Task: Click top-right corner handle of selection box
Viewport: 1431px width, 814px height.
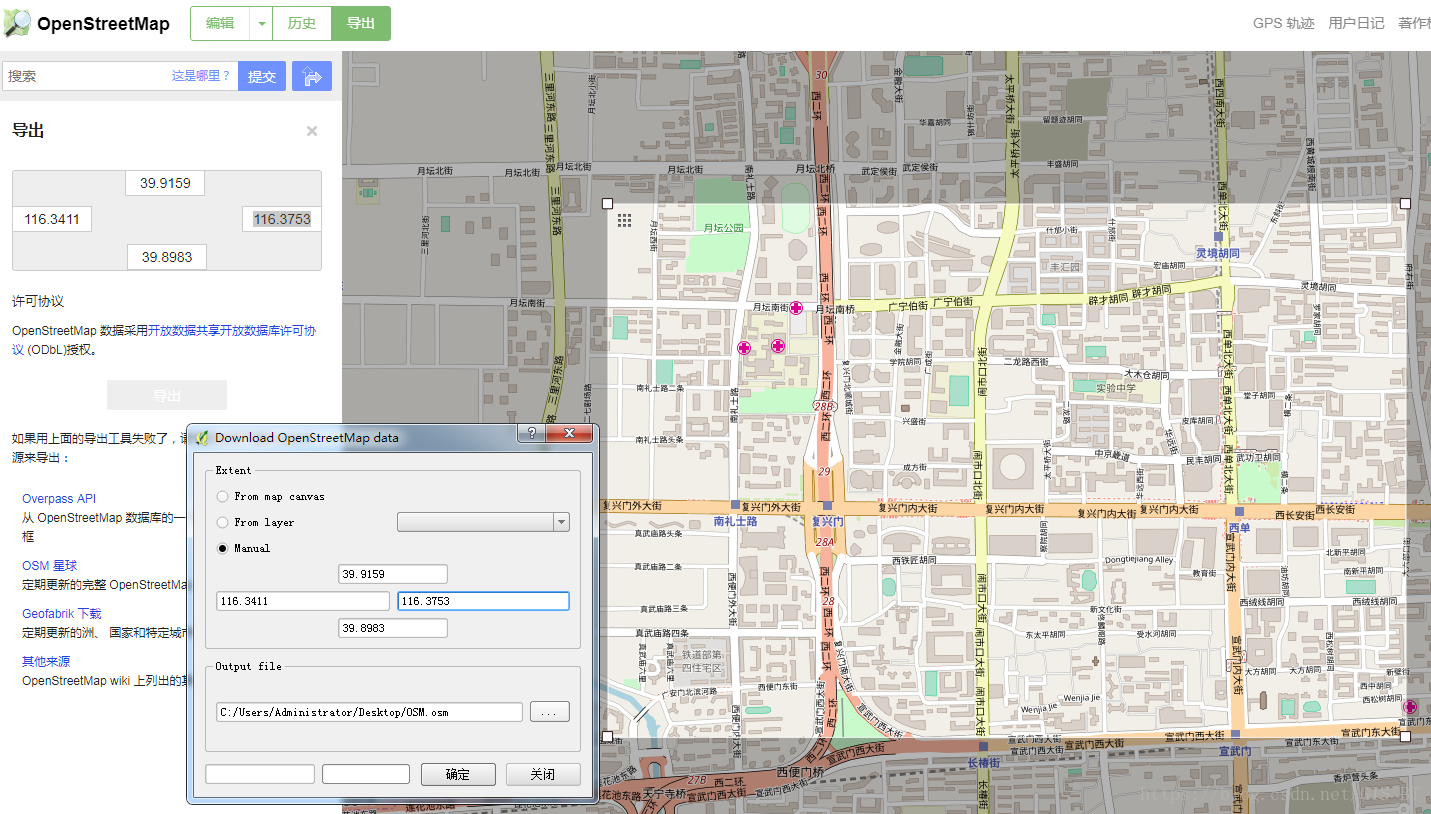Action: point(1405,203)
